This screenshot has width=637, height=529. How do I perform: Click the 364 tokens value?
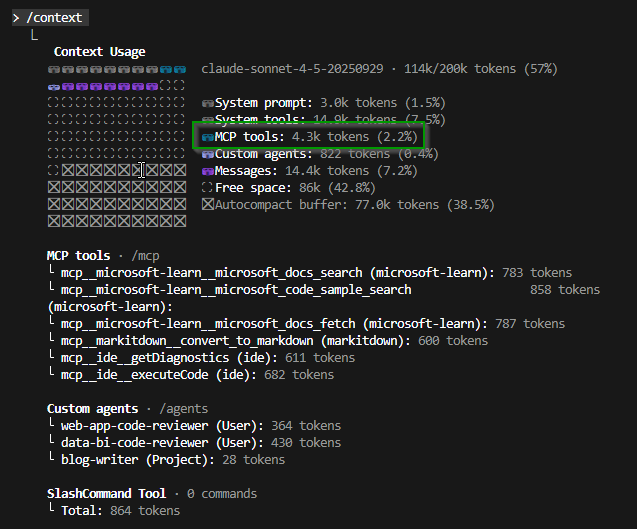coord(306,426)
